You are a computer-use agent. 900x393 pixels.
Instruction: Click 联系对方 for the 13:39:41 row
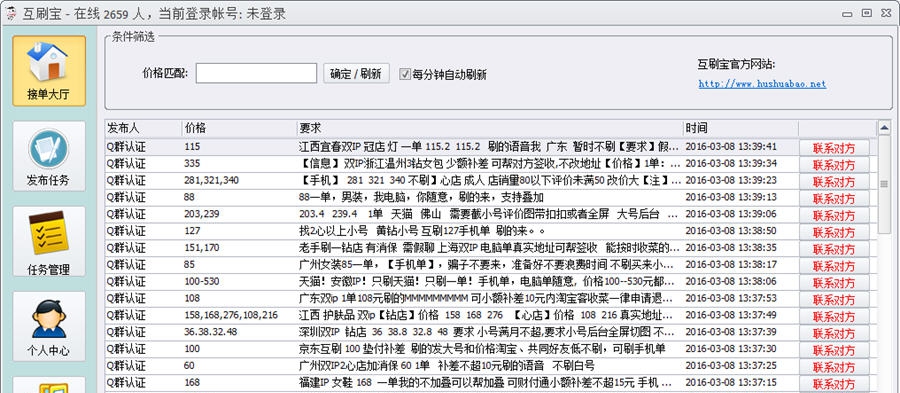click(x=834, y=148)
